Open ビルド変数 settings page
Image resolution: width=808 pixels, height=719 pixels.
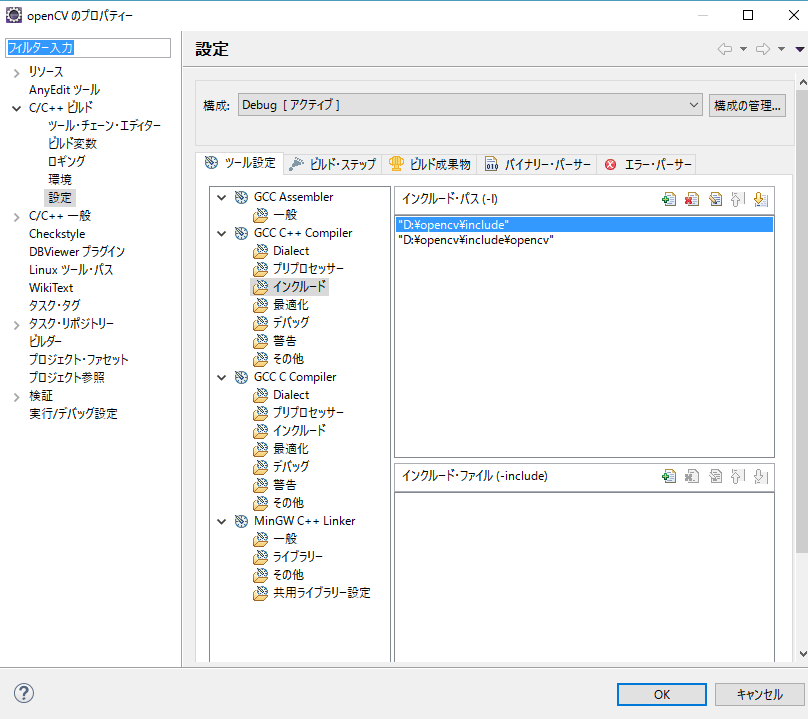coord(72,144)
